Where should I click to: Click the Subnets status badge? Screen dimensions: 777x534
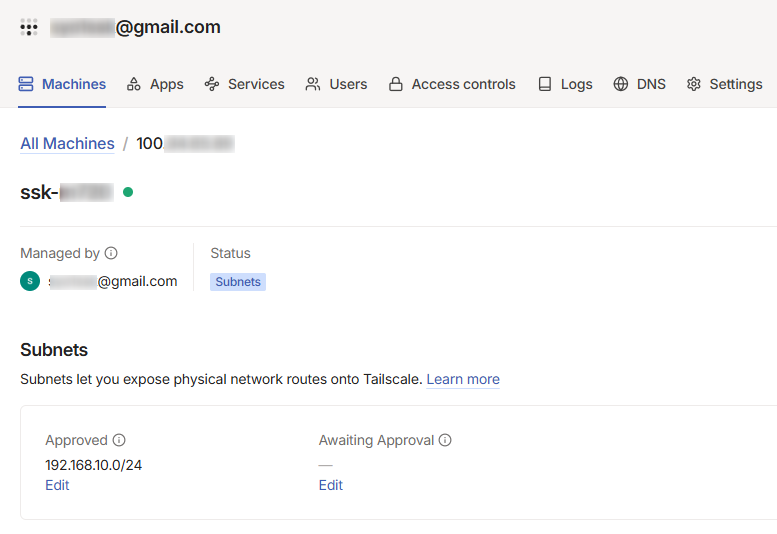tap(238, 282)
